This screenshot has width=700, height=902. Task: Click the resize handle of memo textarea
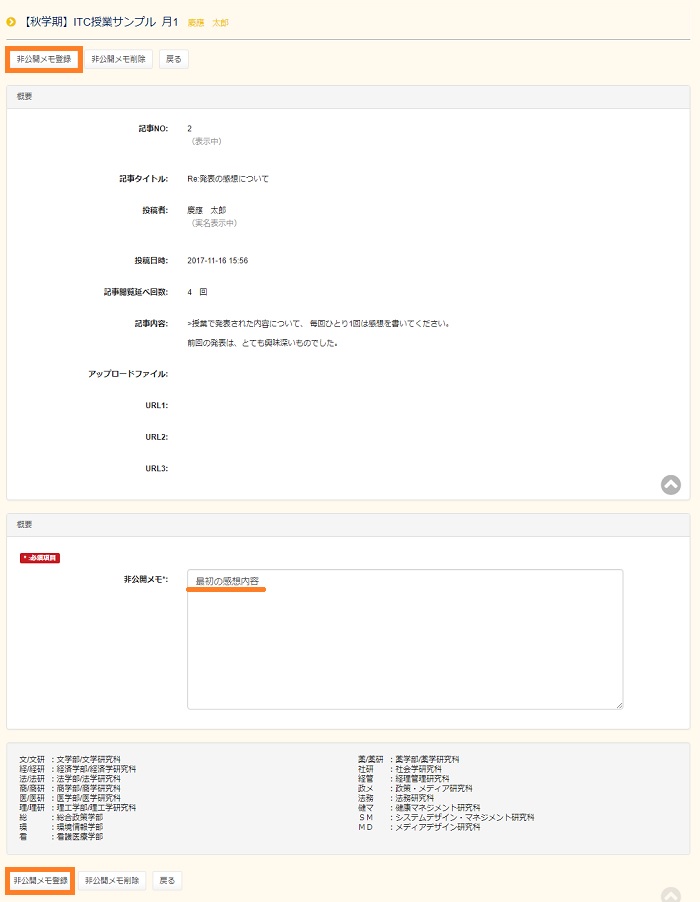click(x=618, y=705)
